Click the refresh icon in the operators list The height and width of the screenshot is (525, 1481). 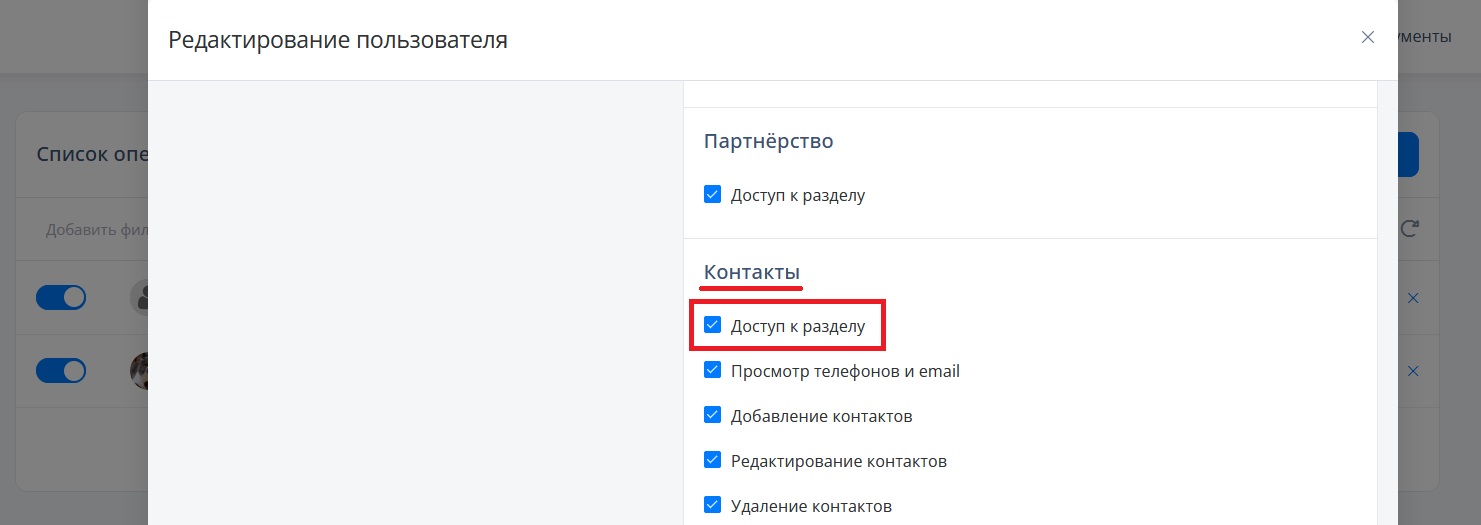[x=1410, y=229]
